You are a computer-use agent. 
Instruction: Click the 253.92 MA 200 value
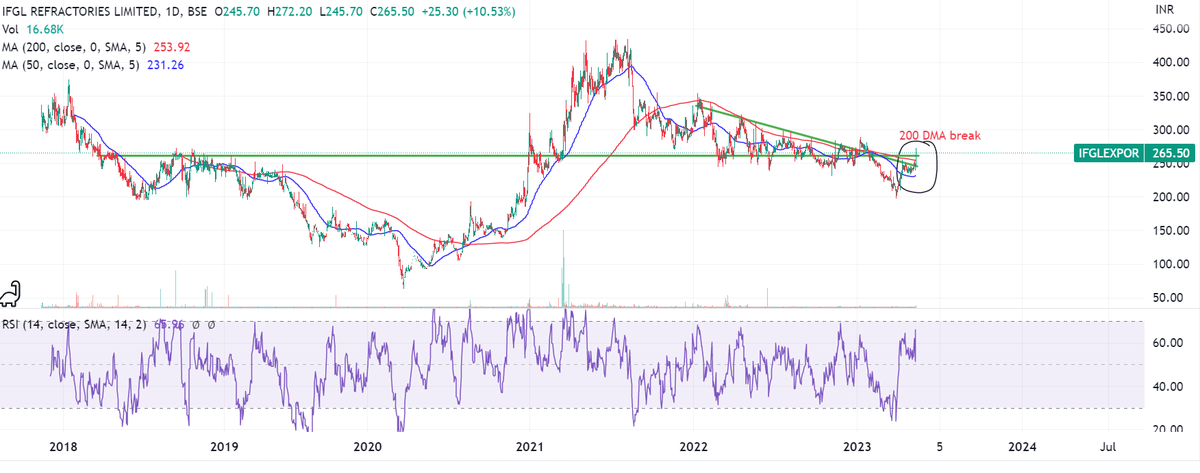pyautogui.click(x=171, y=47)
